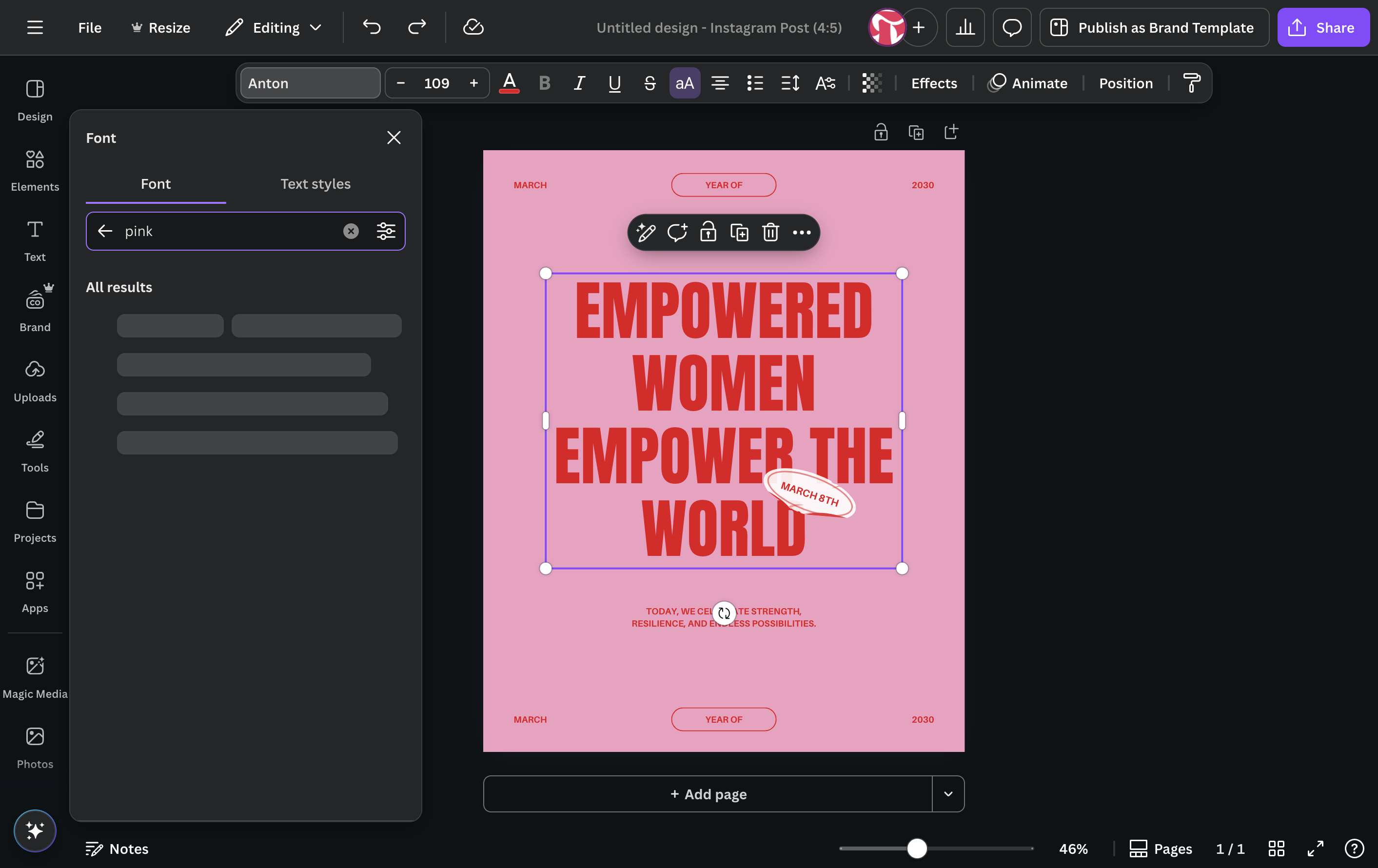Delete selected text with trash icon
Viewport: 1378px width, 868px height.
(770, 232)
